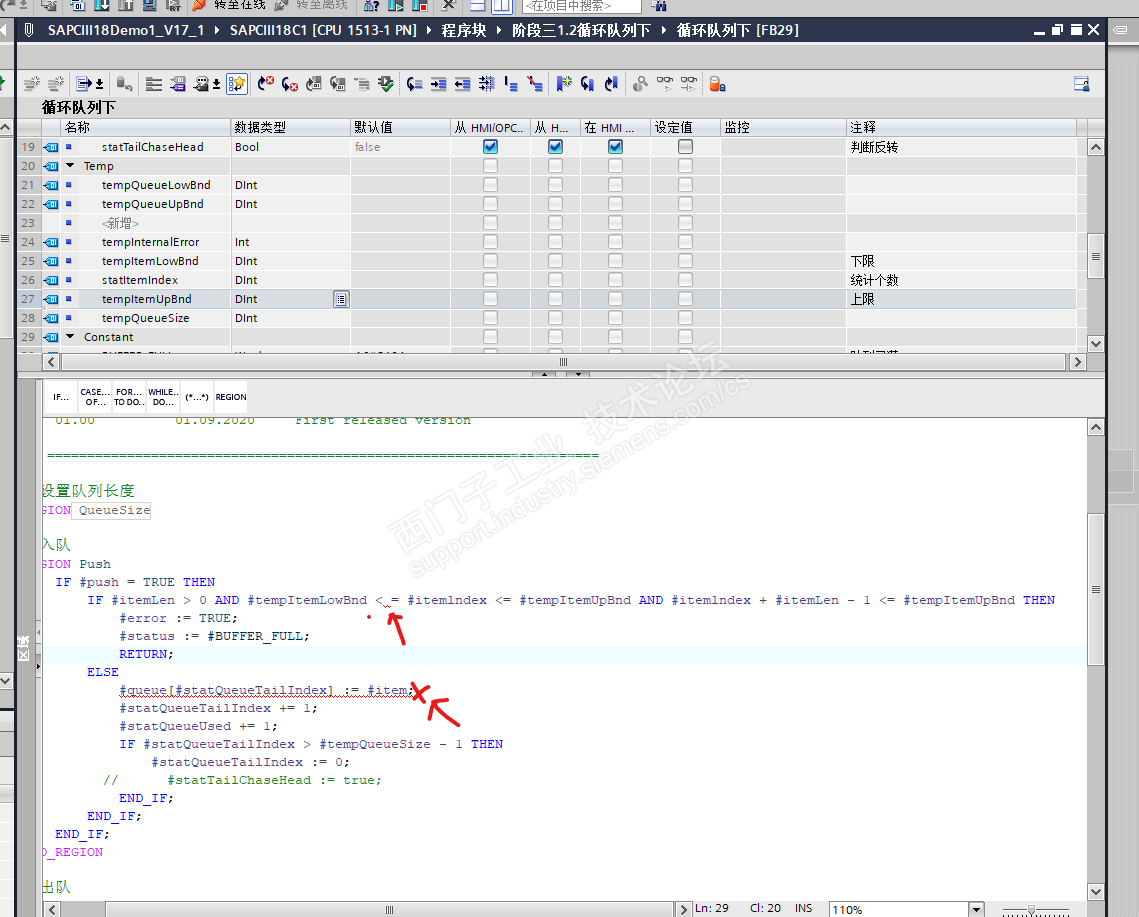The image size is (1139, 917).
Task: Click the data type picker in tempItemUpBnd row
Action: point(341,299)
